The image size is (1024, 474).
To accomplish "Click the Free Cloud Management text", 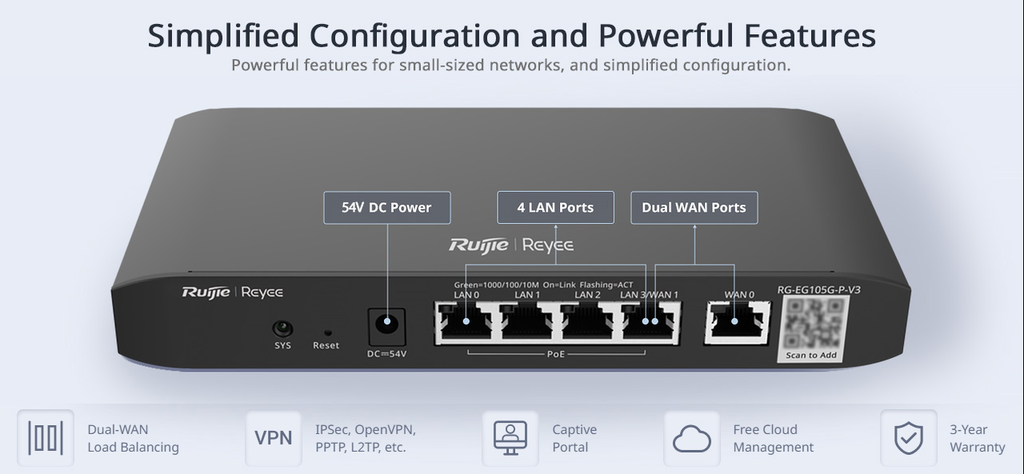I will point(773,438).
